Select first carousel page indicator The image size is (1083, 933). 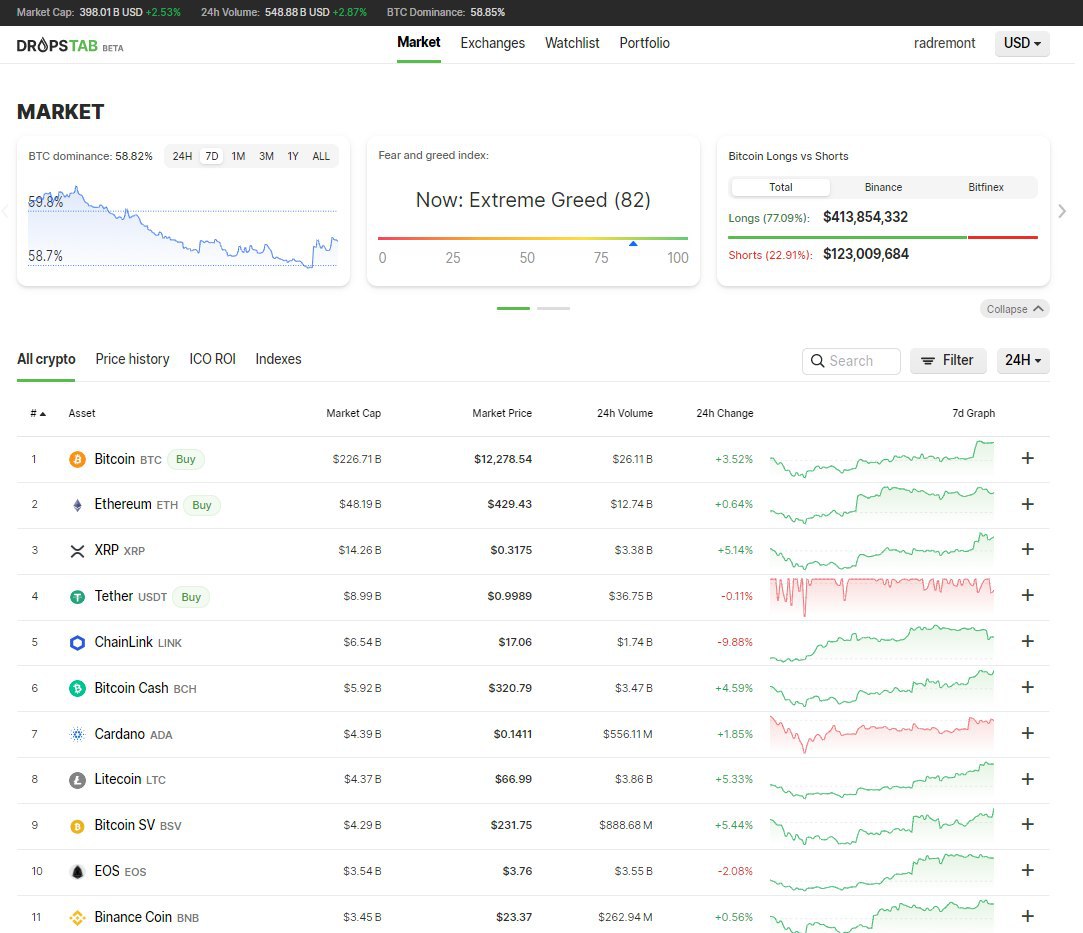tap(513, 308)
